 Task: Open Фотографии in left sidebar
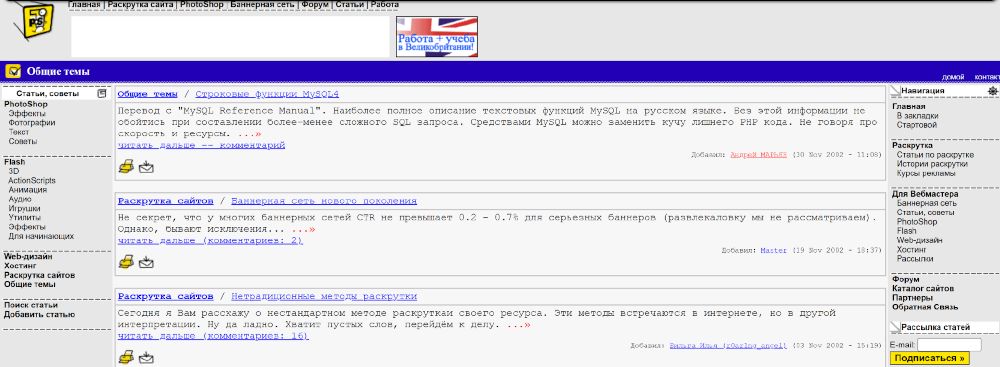[x=32, y=123]
